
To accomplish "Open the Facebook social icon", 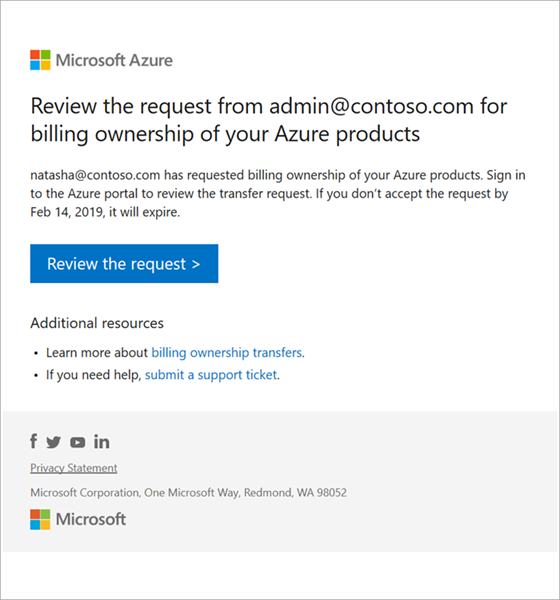I will click(x=34, y=441).
